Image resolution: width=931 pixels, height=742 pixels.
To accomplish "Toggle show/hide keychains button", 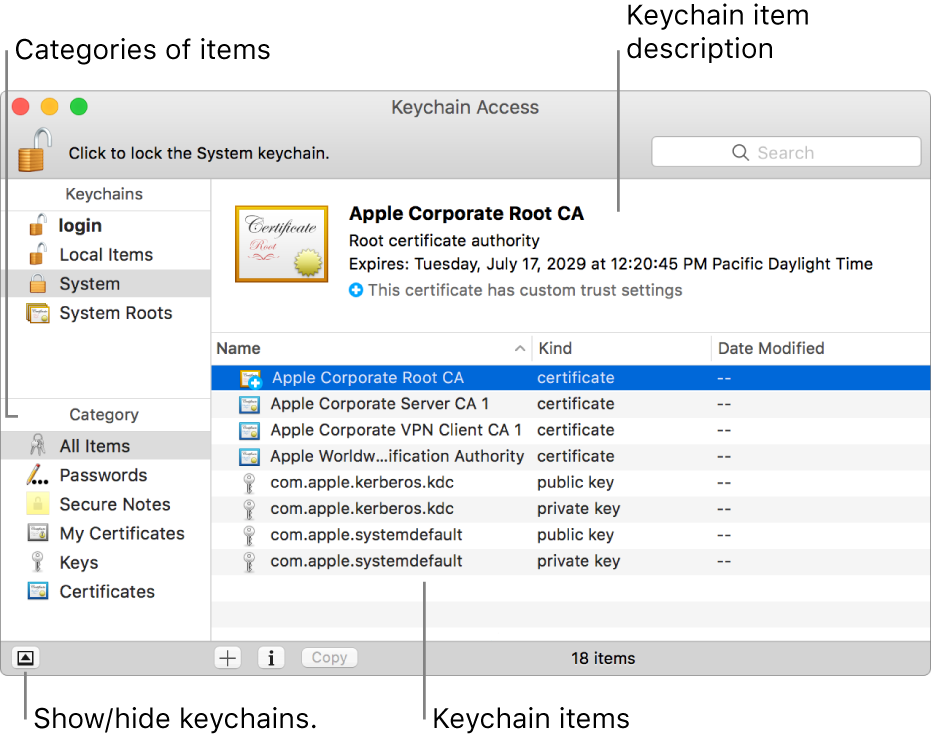I will [25, 658].
